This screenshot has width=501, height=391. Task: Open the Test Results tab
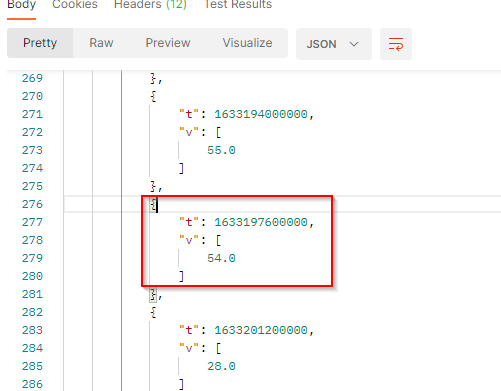238,5
